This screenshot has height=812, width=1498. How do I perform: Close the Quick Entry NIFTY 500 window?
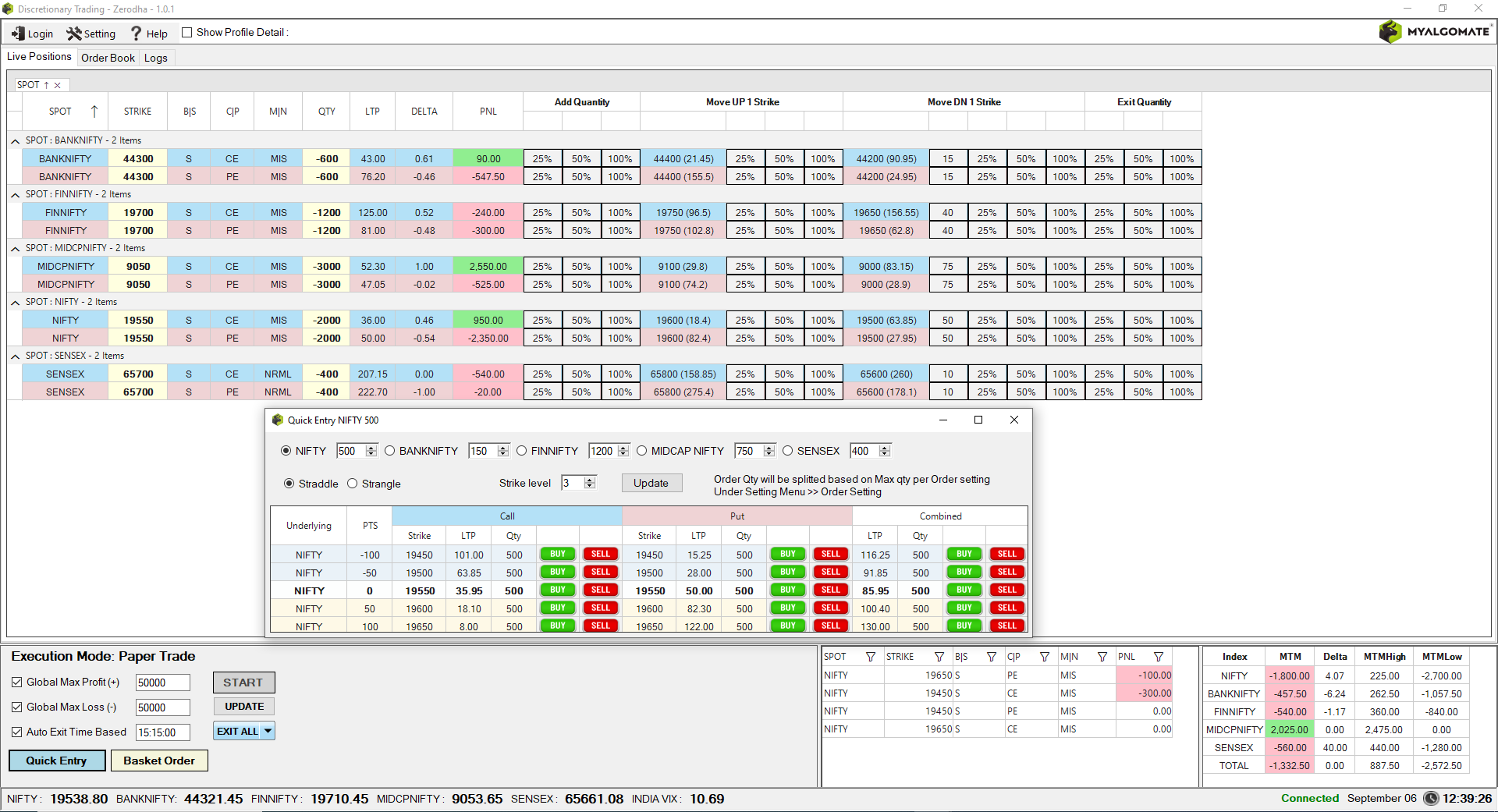coord(1014,420)
